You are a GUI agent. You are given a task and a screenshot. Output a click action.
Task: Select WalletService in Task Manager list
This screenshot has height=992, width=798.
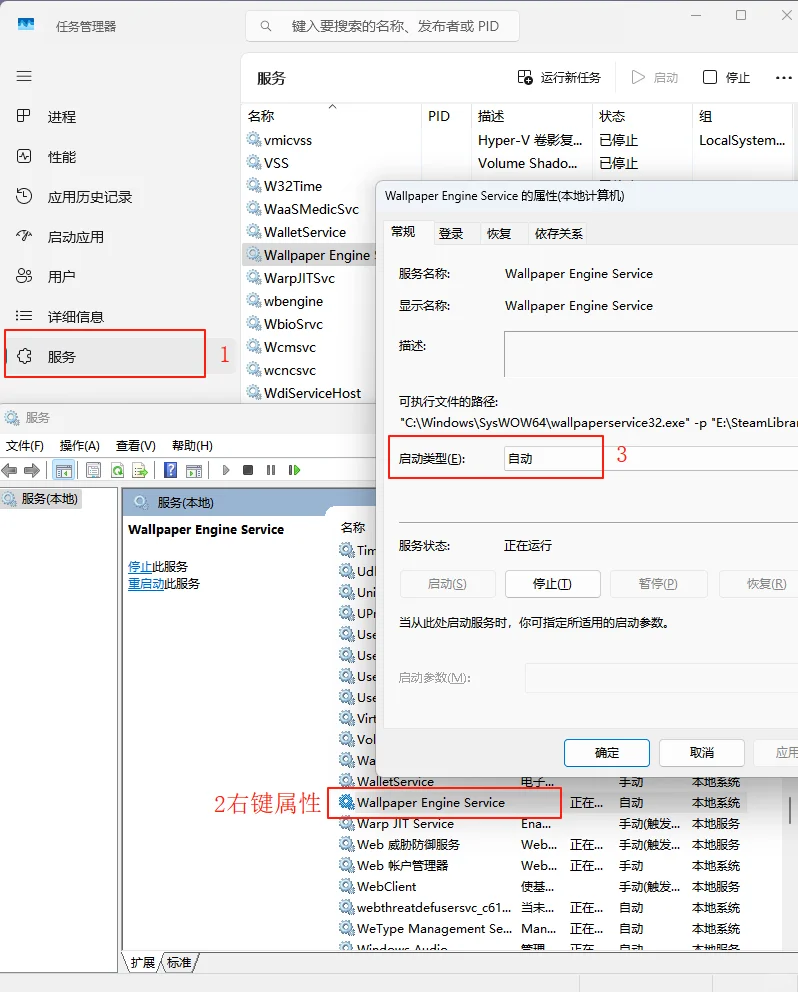[305, 232]
